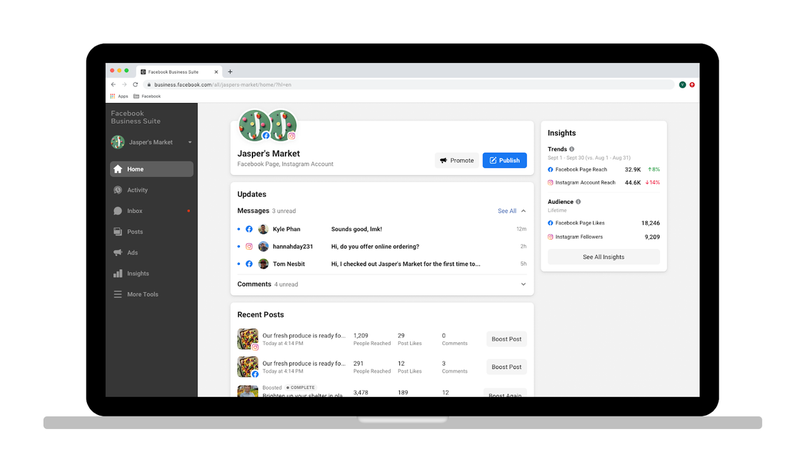Click See All Insights button
Screen dimensions: 800x472
click(x=604, y=257)
